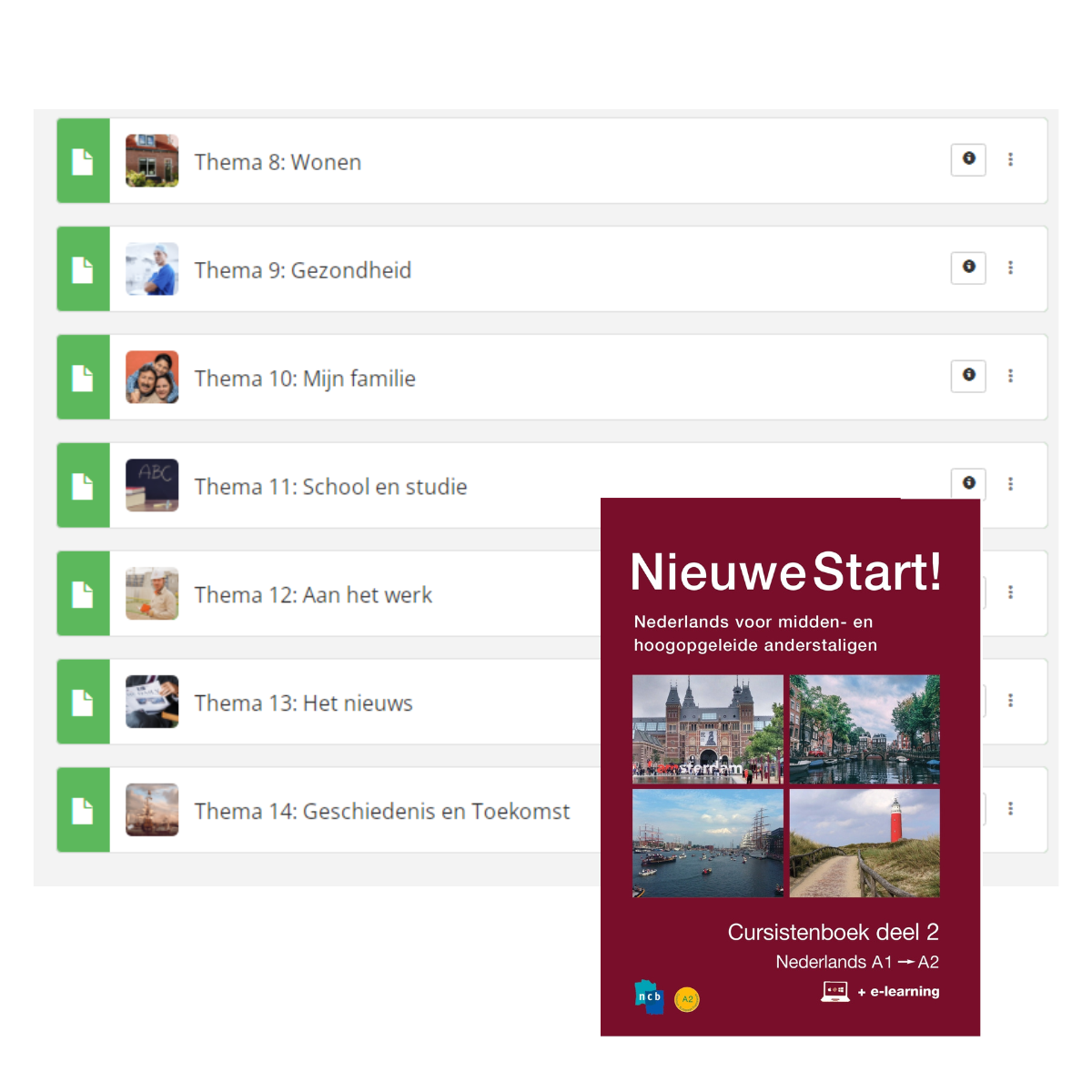Click the house thumbnail of Thema 8
The height and width of the screenshot is (1092, 1092).
click(152, 161)
